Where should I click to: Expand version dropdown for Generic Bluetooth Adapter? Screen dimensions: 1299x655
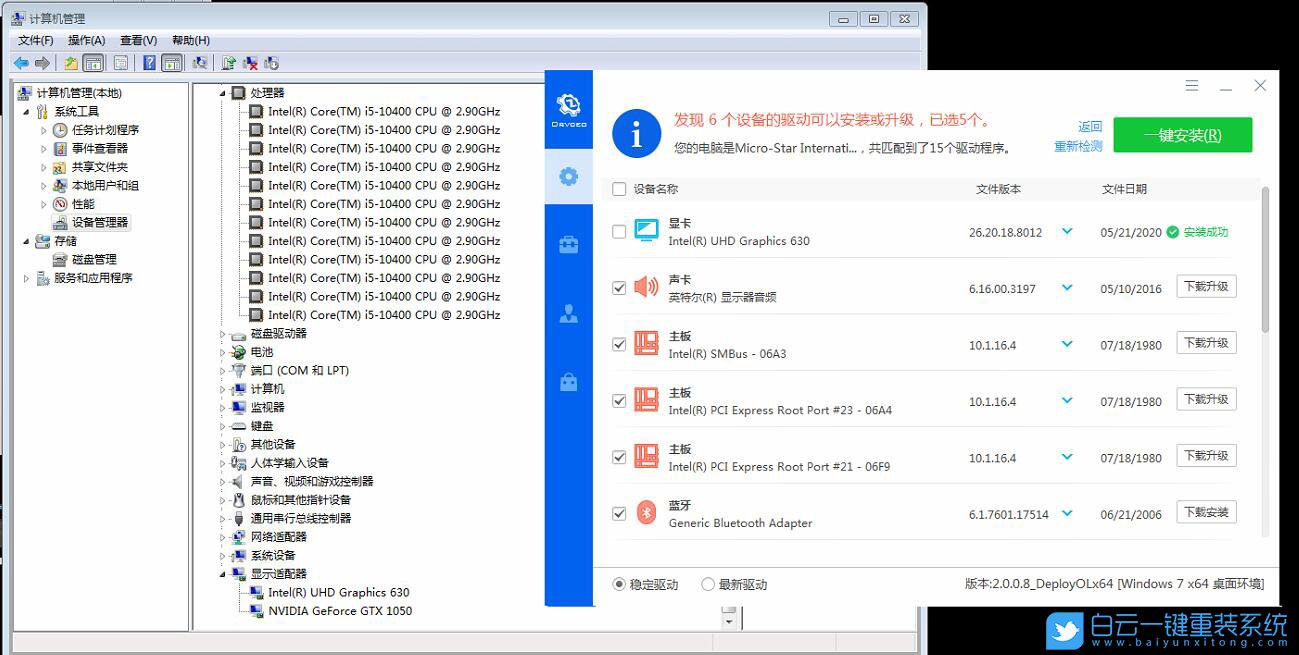1067,512
